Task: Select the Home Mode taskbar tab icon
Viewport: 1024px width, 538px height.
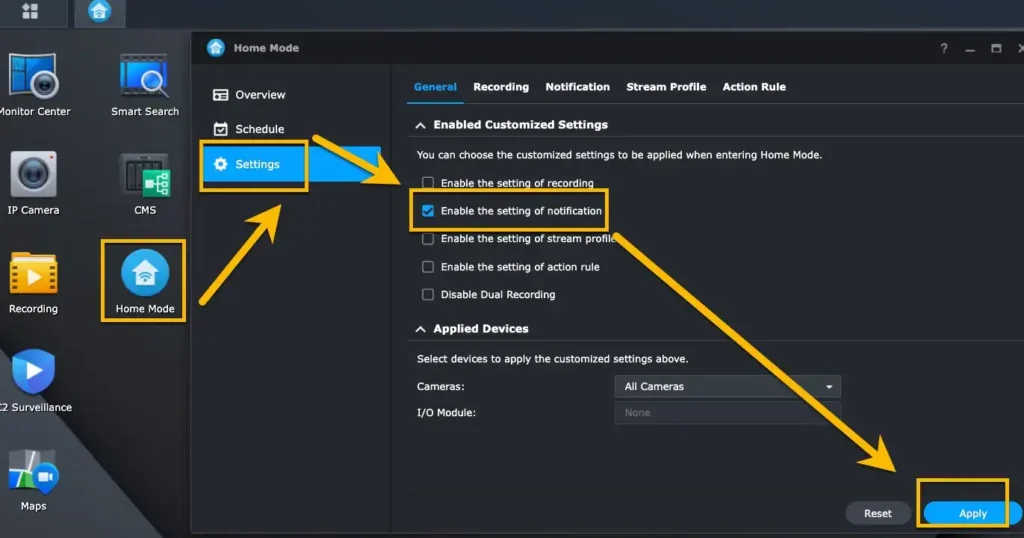Action: click(x=99, y=11)
